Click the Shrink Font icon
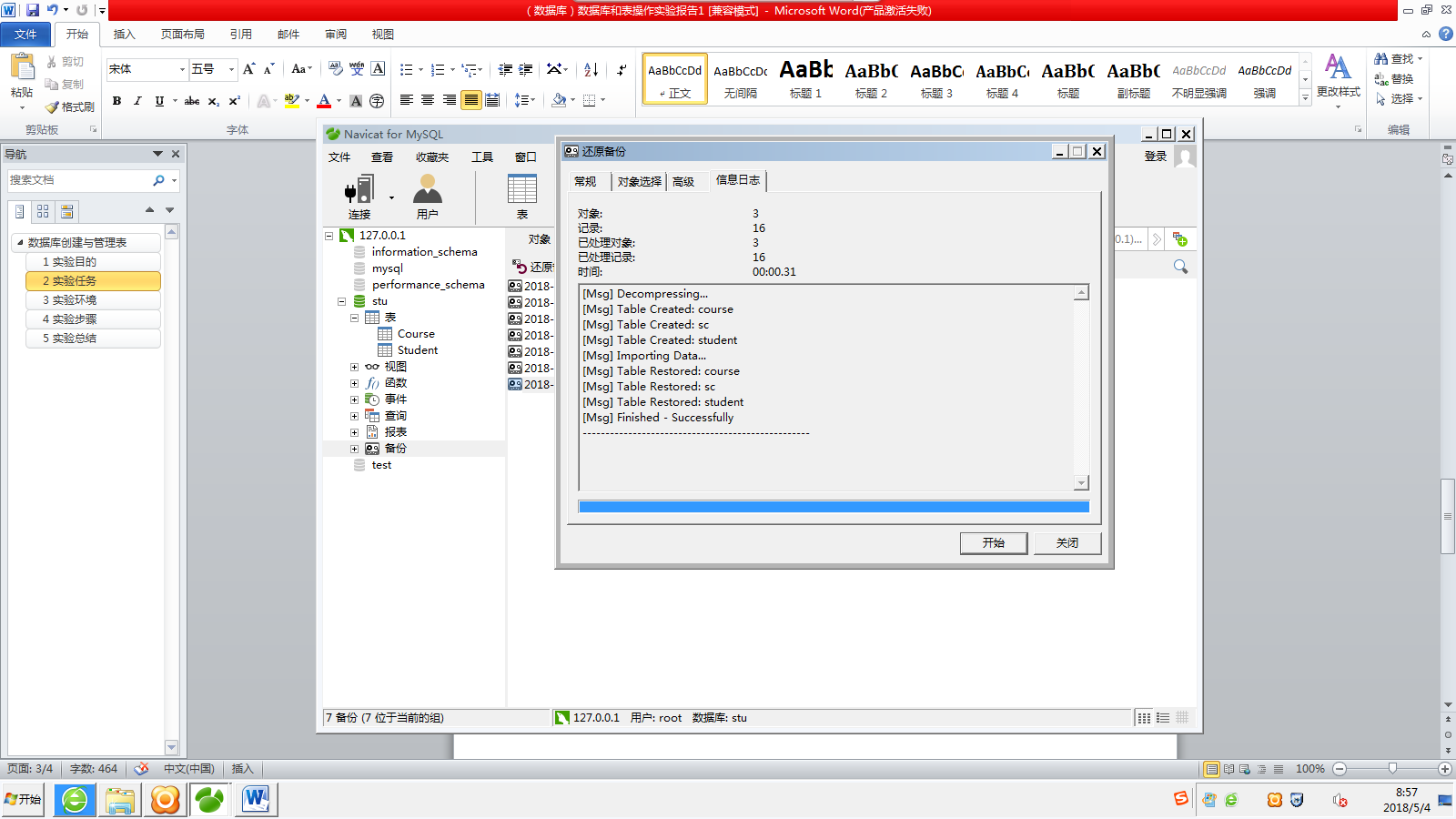The height and width of the screenshot is (819, 1456). [269, 69]
